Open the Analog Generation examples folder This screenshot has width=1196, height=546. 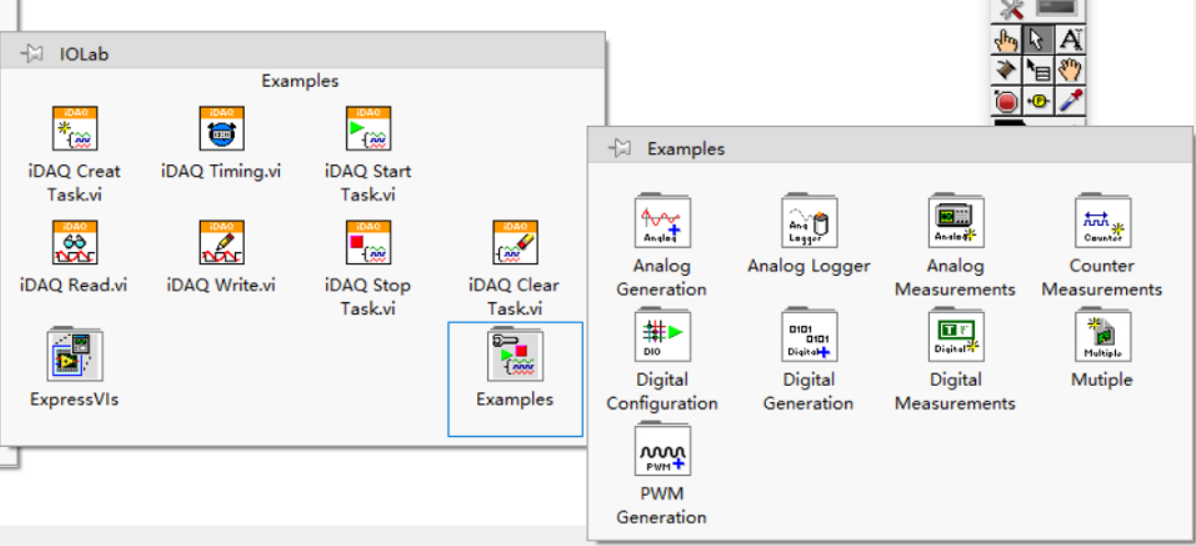[662, 221]
